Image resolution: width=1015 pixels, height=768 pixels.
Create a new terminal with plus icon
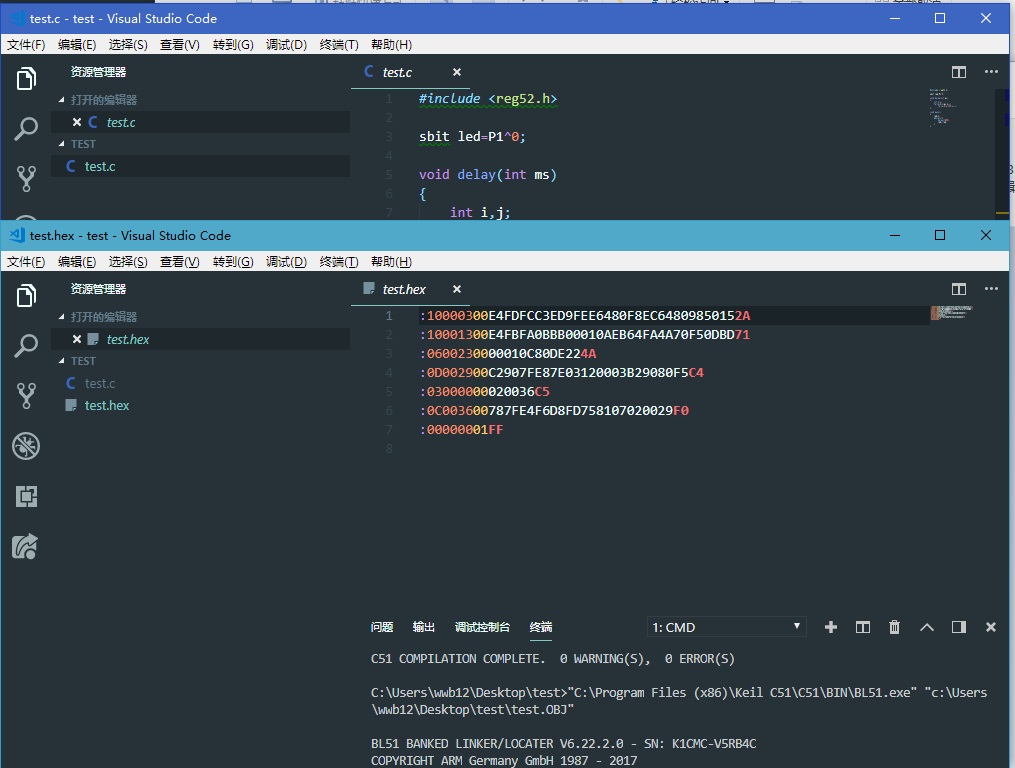pos(831,627)
